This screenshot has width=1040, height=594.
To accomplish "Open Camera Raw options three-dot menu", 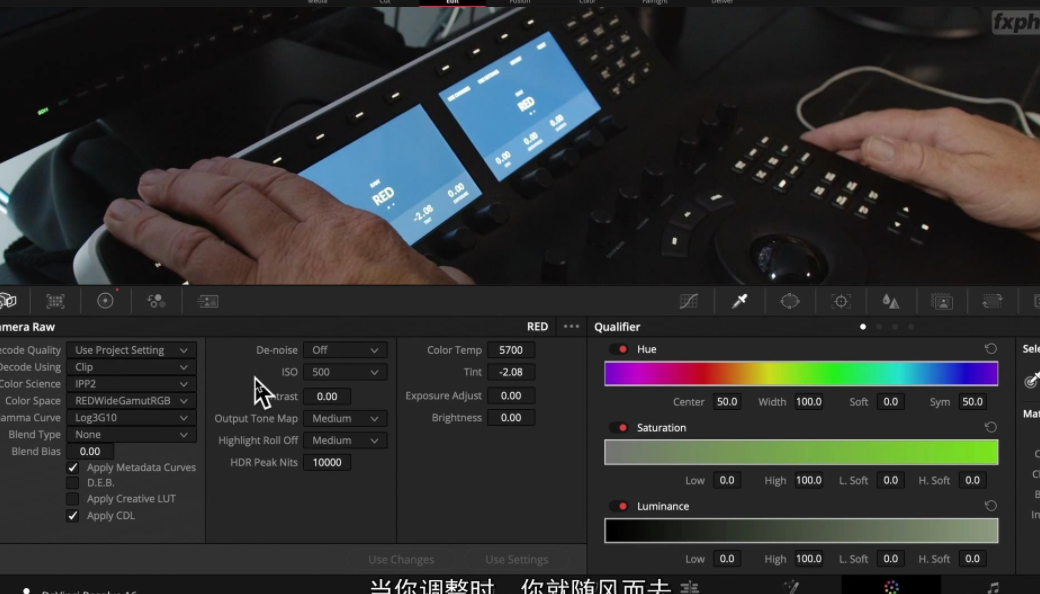I will [571, 326].
